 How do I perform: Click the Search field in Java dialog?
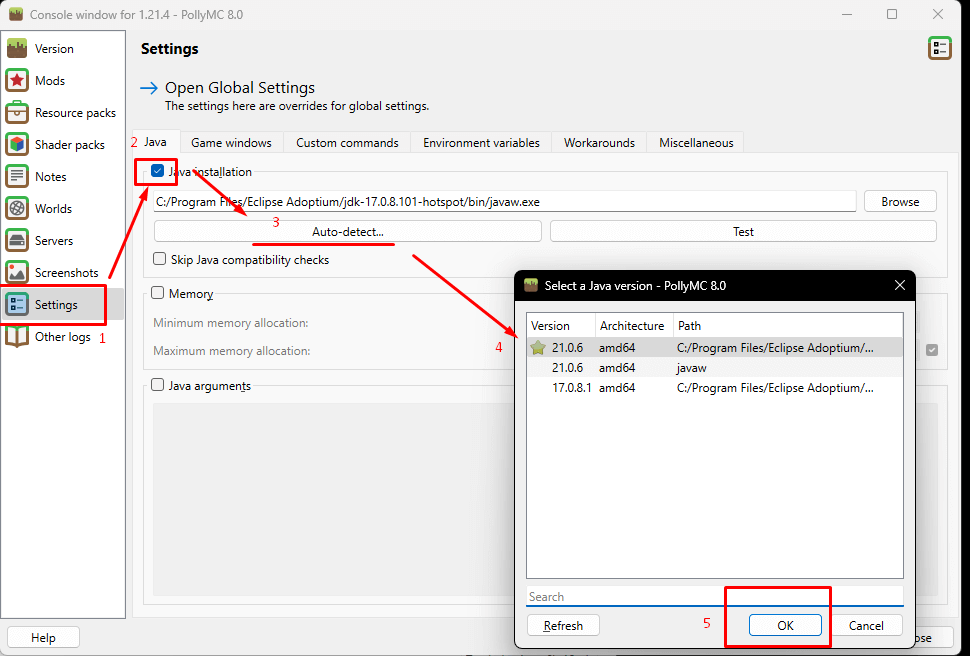[714, 596]
